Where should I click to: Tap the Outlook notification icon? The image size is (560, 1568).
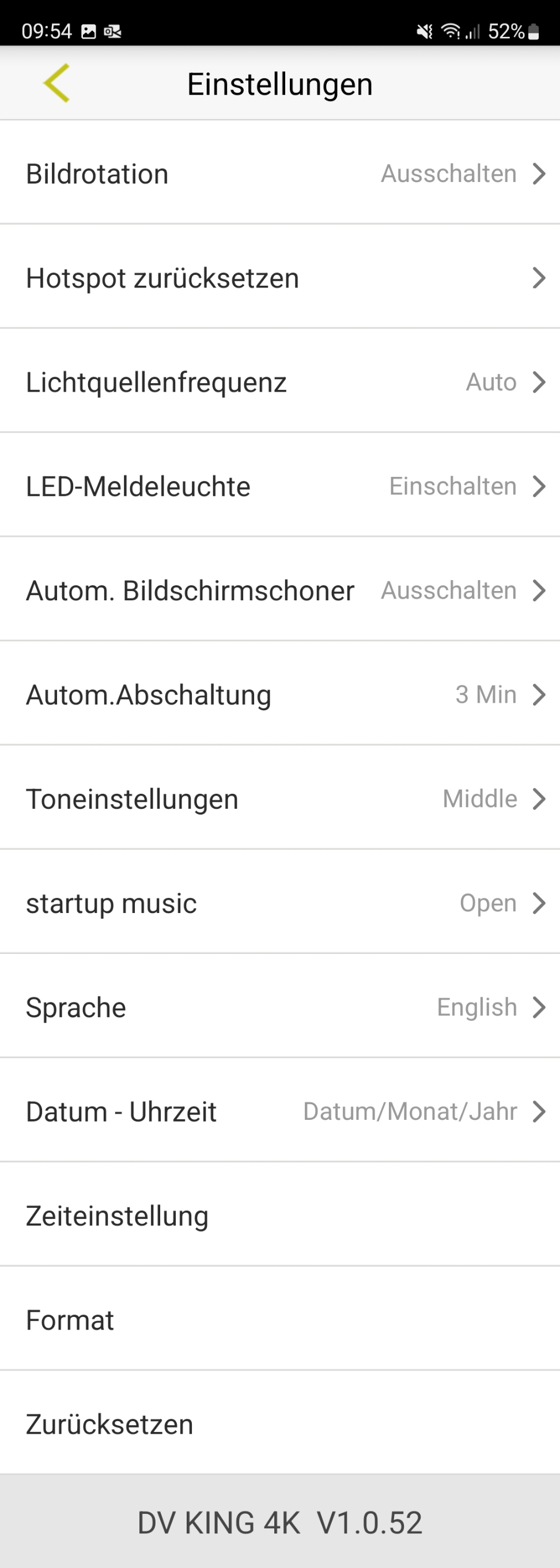tap(112, 32)
